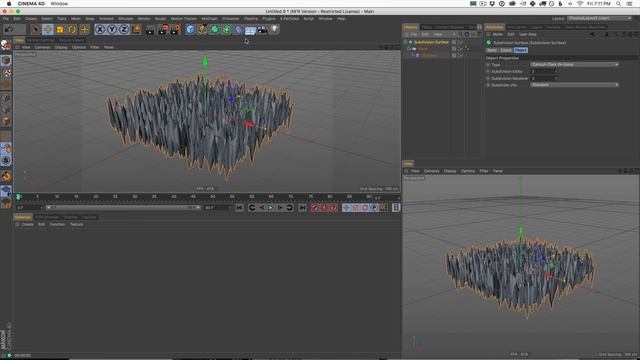Click Render to Picture Viewer icon
Viewport: 640px width, 360px height.
(x=163, y=29)
